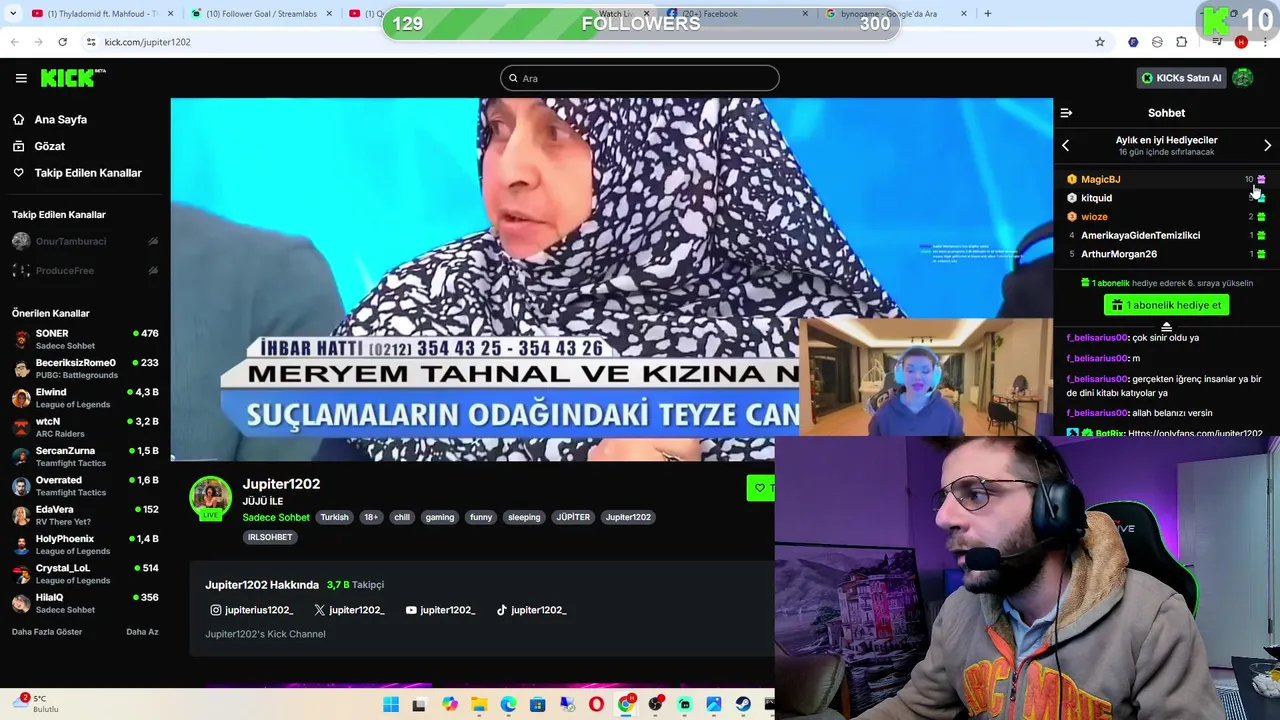Click KICKs Satın Al button
The image size is (1280, 720).
tap(1181, 78)
